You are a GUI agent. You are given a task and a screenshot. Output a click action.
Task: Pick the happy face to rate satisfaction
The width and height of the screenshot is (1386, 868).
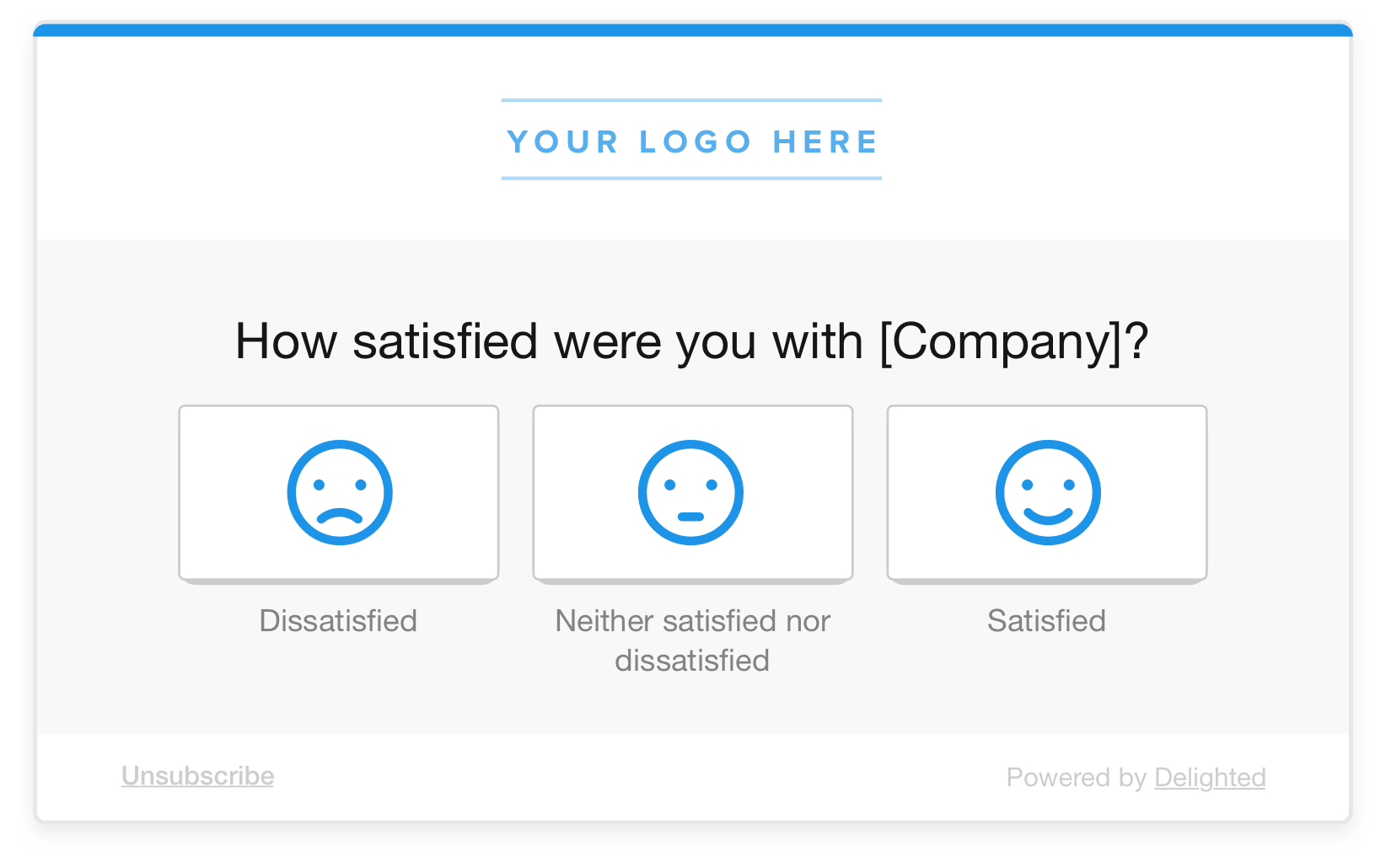[1046, 492]
